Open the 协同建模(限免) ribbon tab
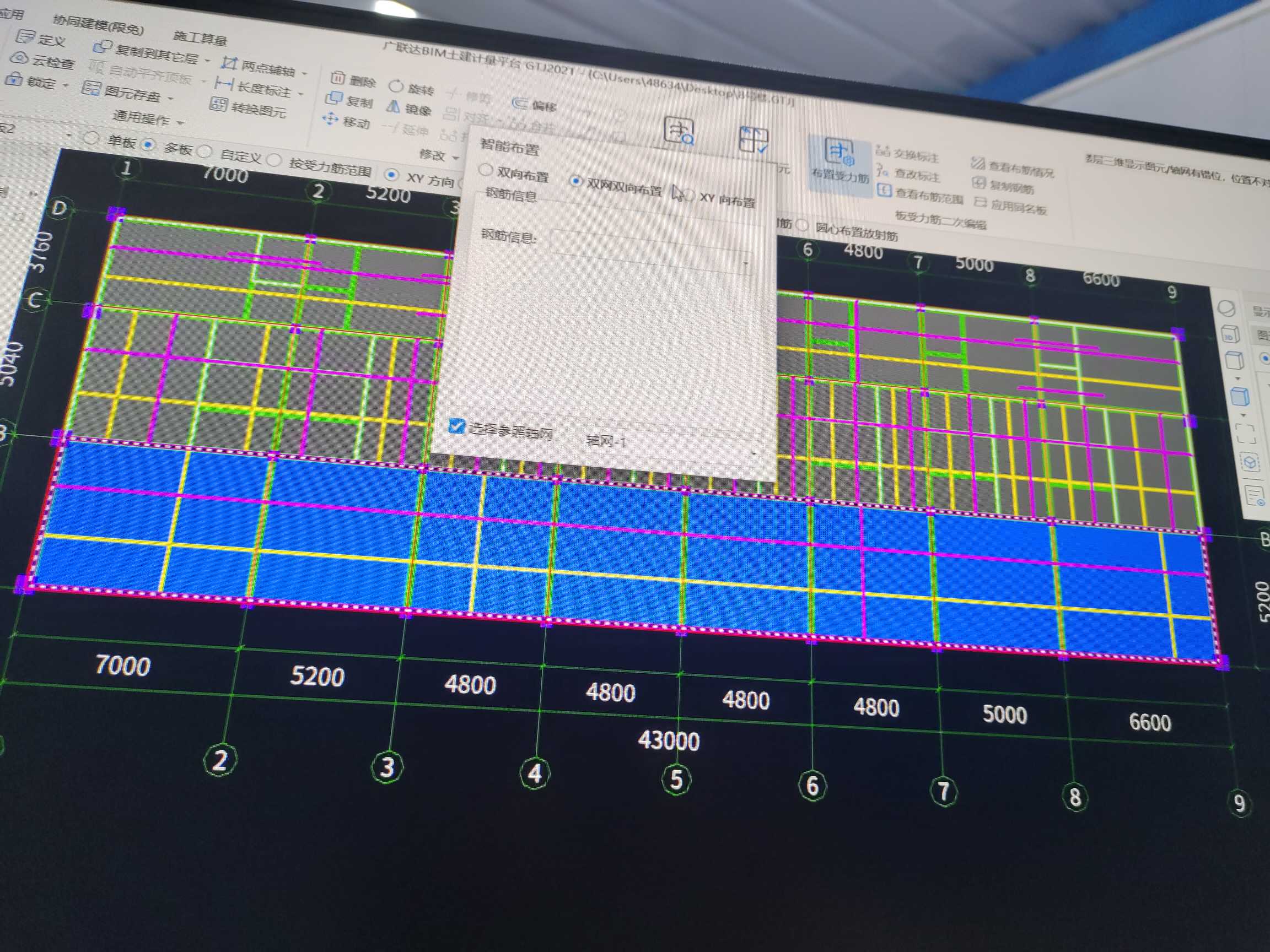The image size is (1270, 952). 98,24
